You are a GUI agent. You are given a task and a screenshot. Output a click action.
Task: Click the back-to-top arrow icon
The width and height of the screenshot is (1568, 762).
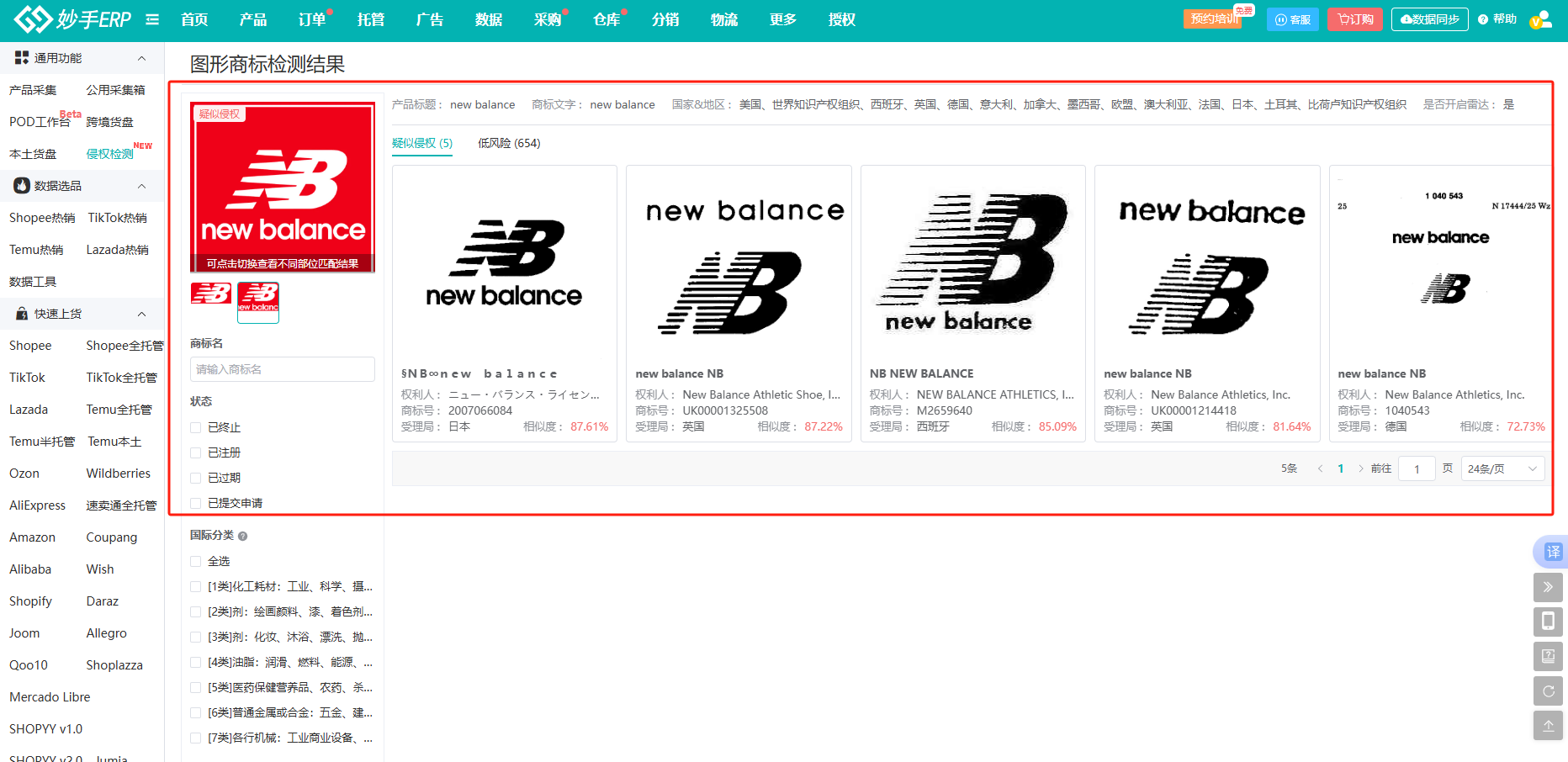(x=1548, y=725)
